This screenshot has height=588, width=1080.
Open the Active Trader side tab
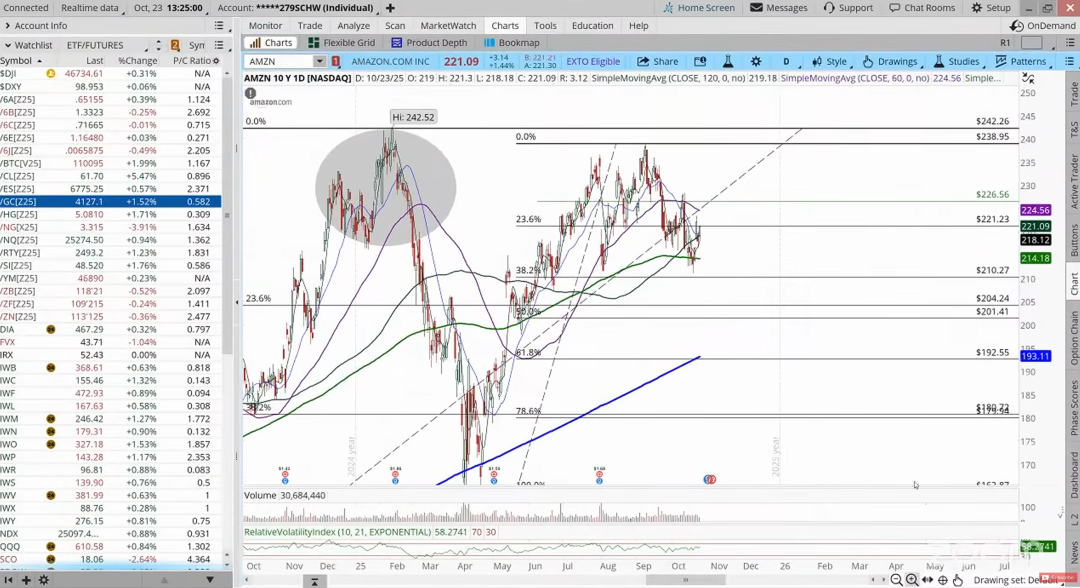pos(1073,181)
